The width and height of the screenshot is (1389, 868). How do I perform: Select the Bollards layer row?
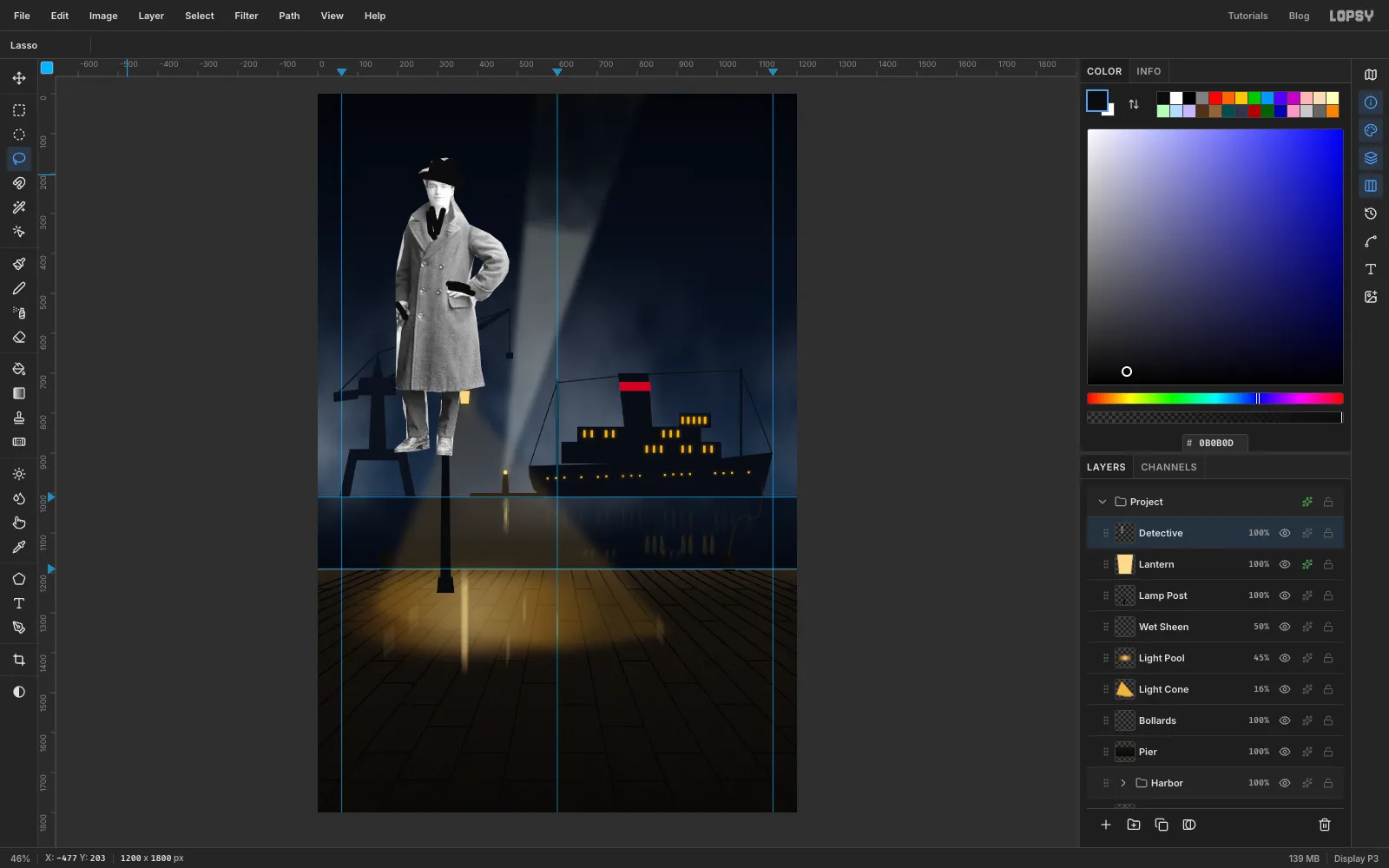(x=1215, y=720)
